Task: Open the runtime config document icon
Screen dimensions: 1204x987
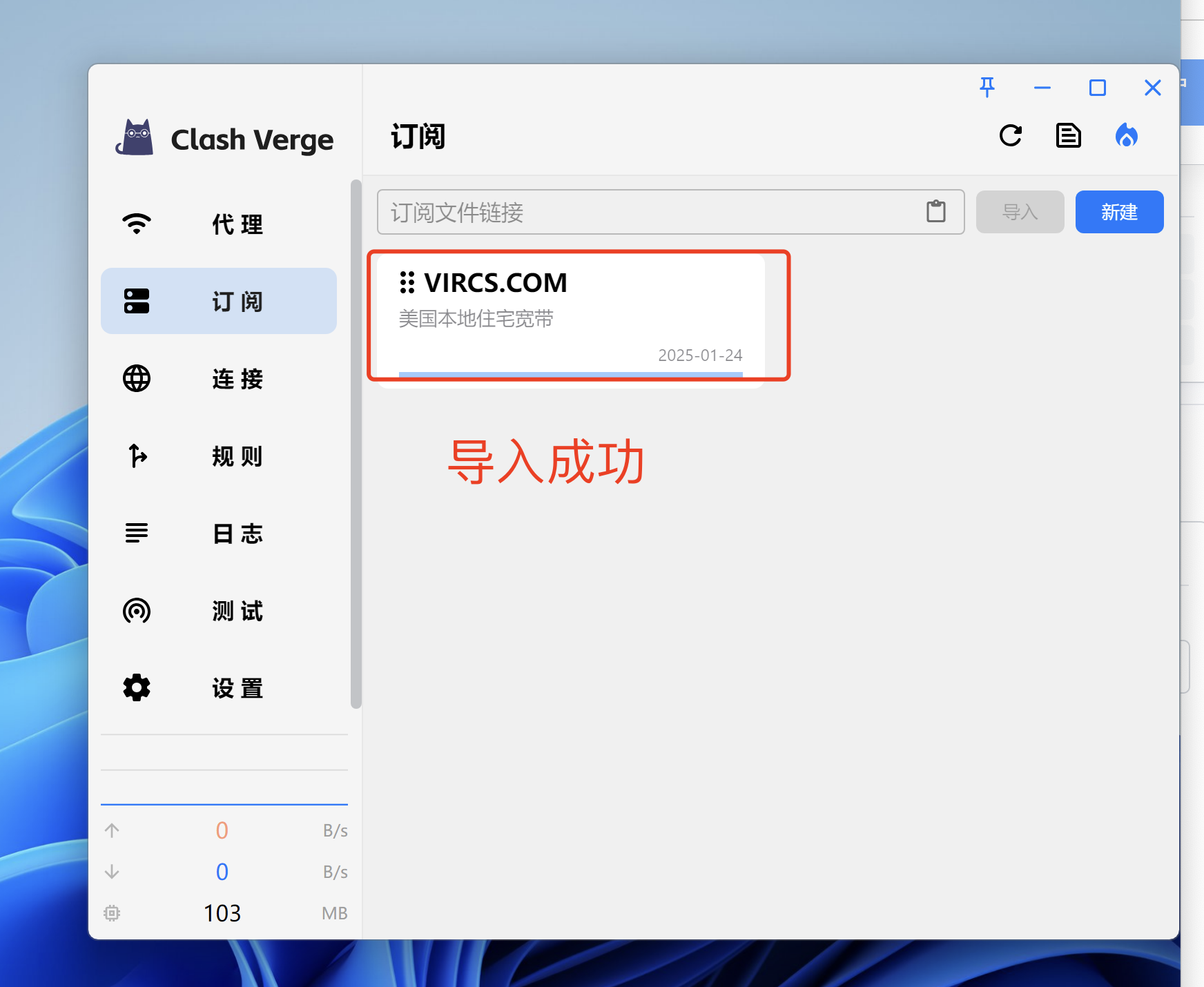Action: pos(1068,136)
